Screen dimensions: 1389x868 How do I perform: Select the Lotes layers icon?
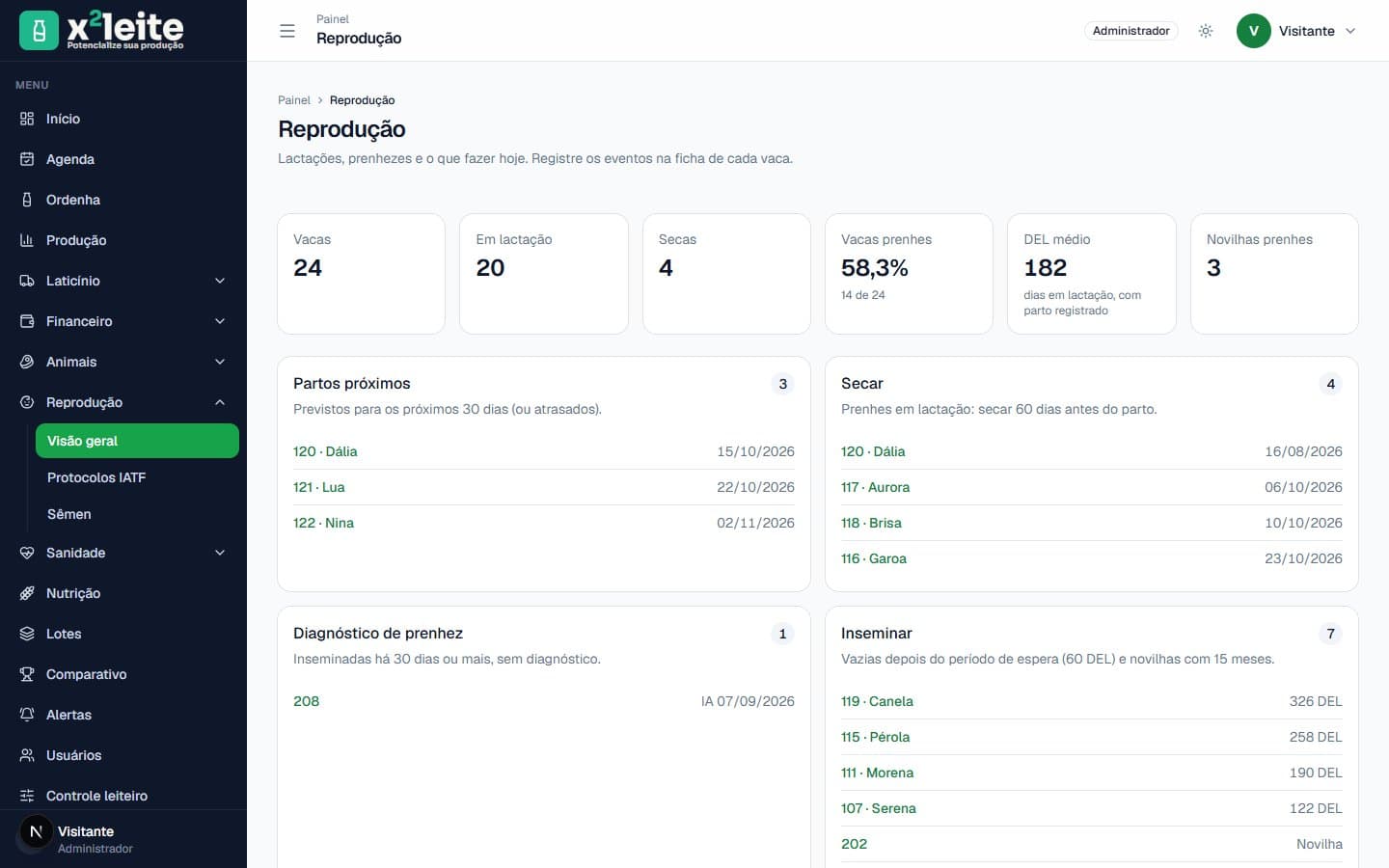pyautogui.click(x=27, y=634)
